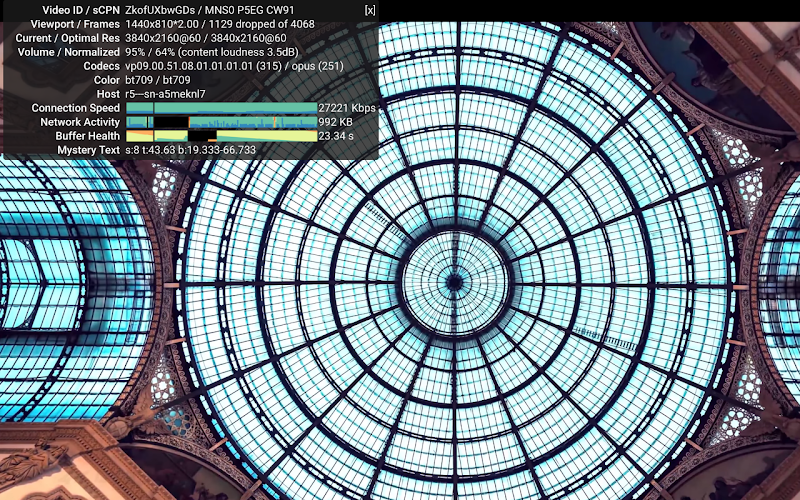This screenshot has width=800, height=500.
Task: Click the Color bt709 value
Action: click(x=158, y=80)
